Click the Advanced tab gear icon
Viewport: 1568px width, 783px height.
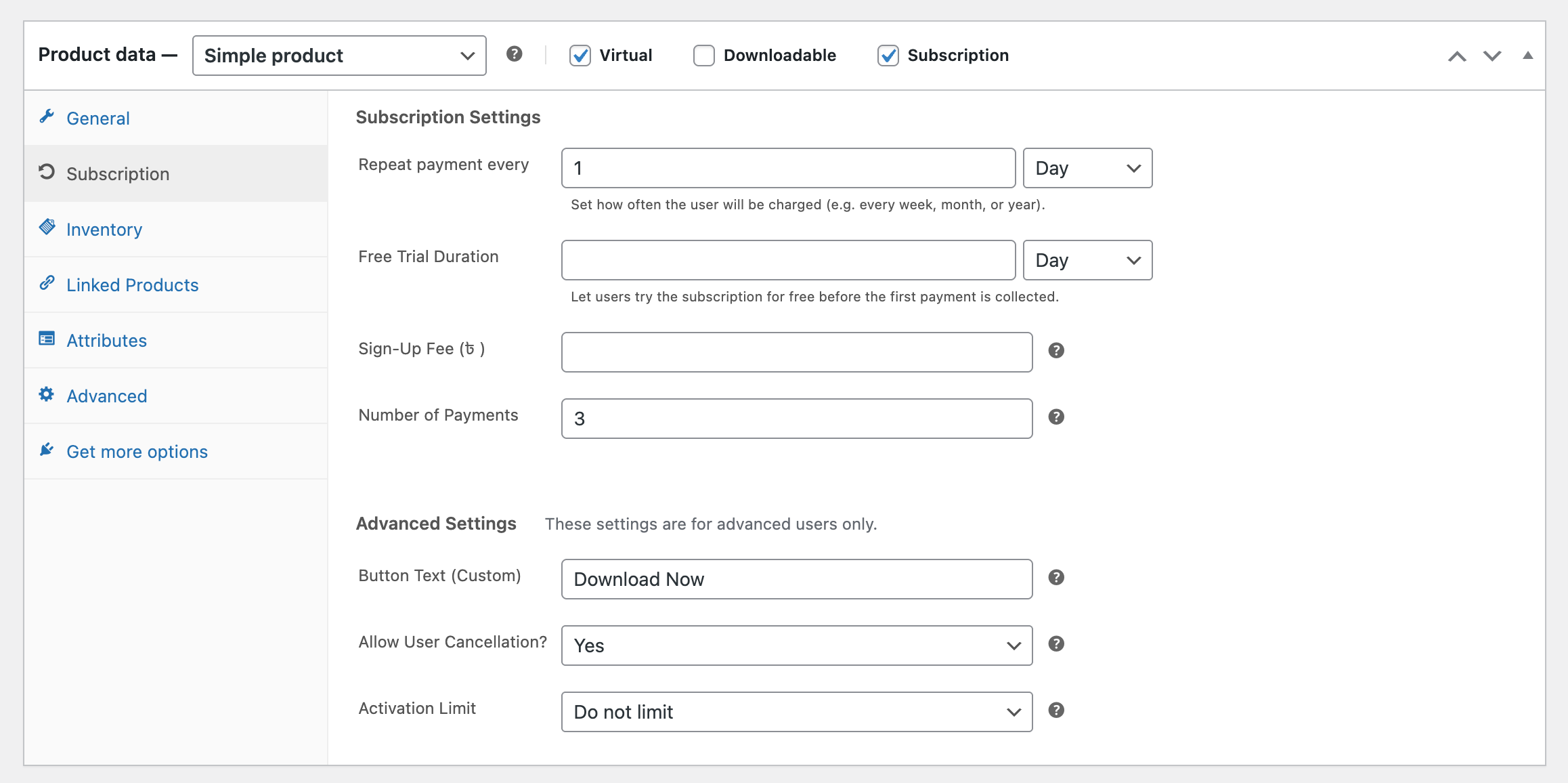[x=47, y=394]
